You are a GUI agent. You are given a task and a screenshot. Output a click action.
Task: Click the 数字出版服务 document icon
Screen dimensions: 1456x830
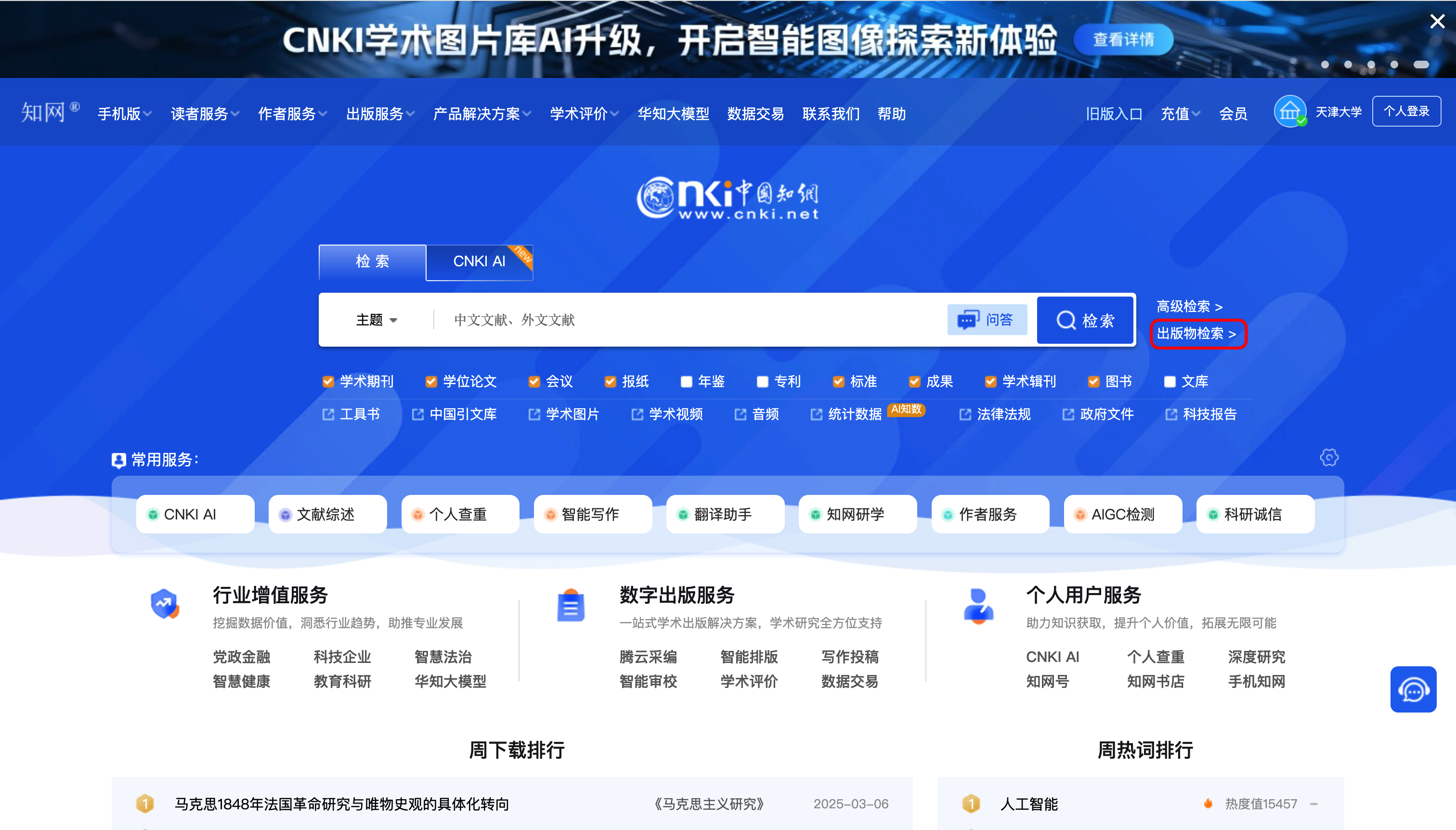click(571, 605)
